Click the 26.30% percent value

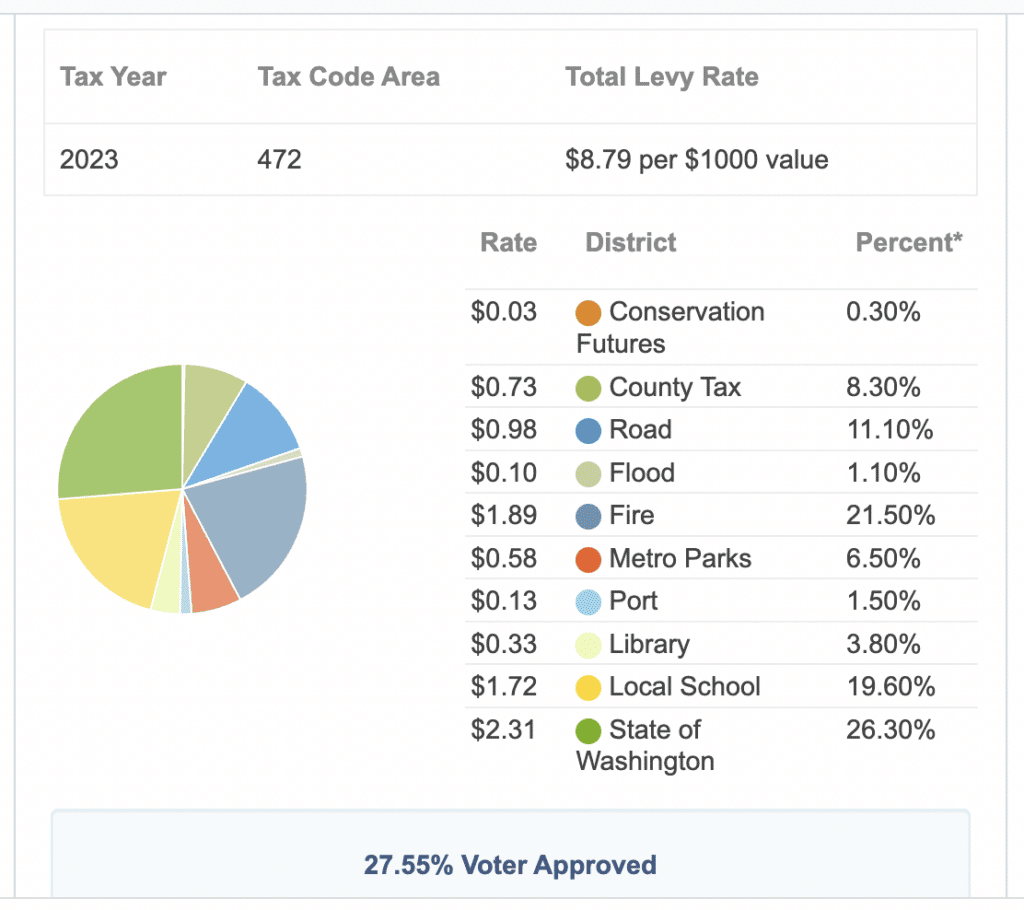pos(891,730)
